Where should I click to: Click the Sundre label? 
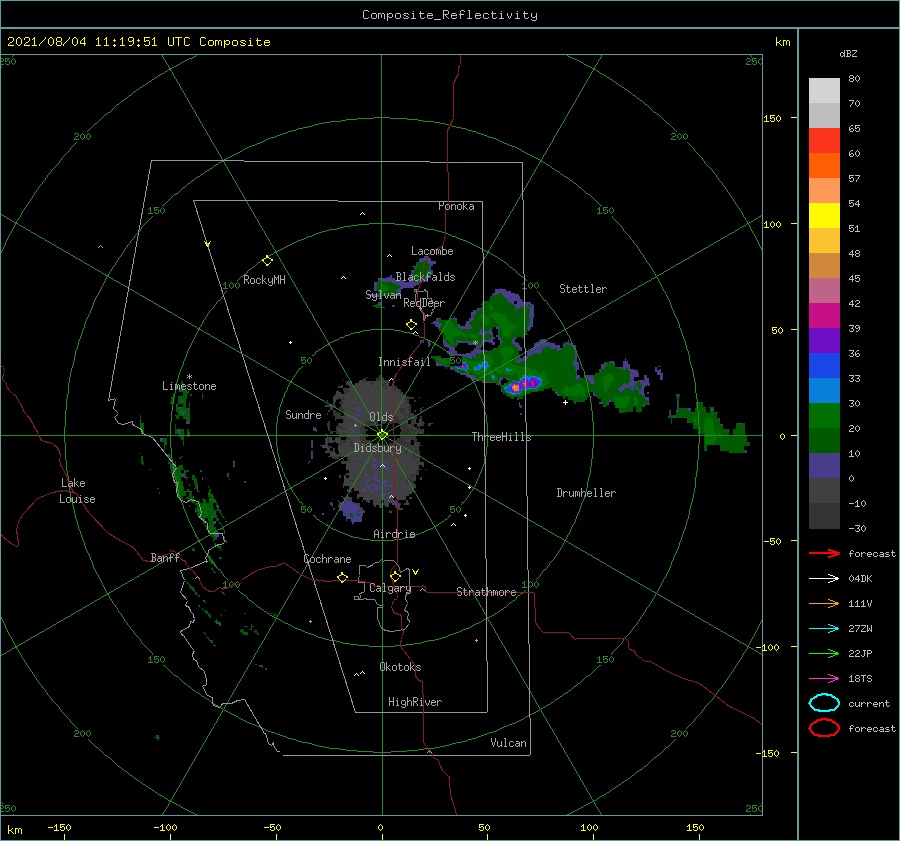[303, 414]
